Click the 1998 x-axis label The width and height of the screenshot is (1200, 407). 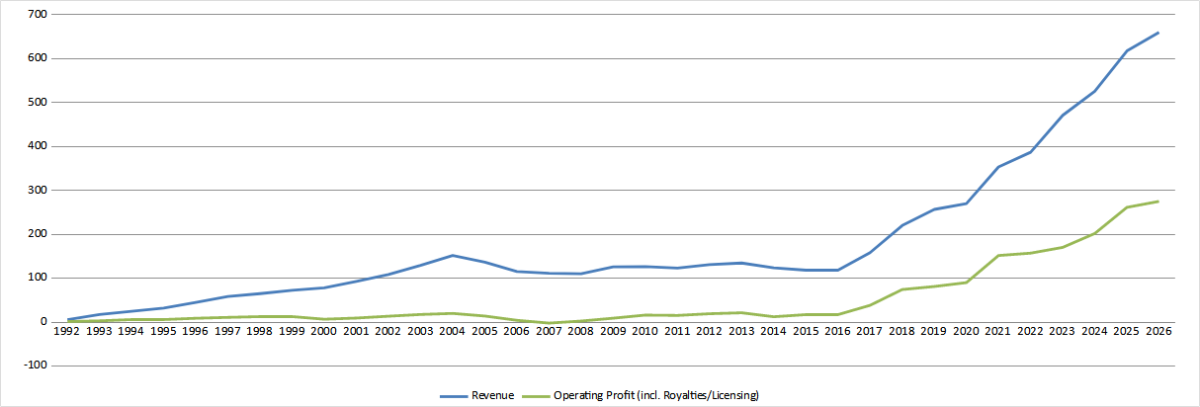pyautogui.click(x=261, y=333)
